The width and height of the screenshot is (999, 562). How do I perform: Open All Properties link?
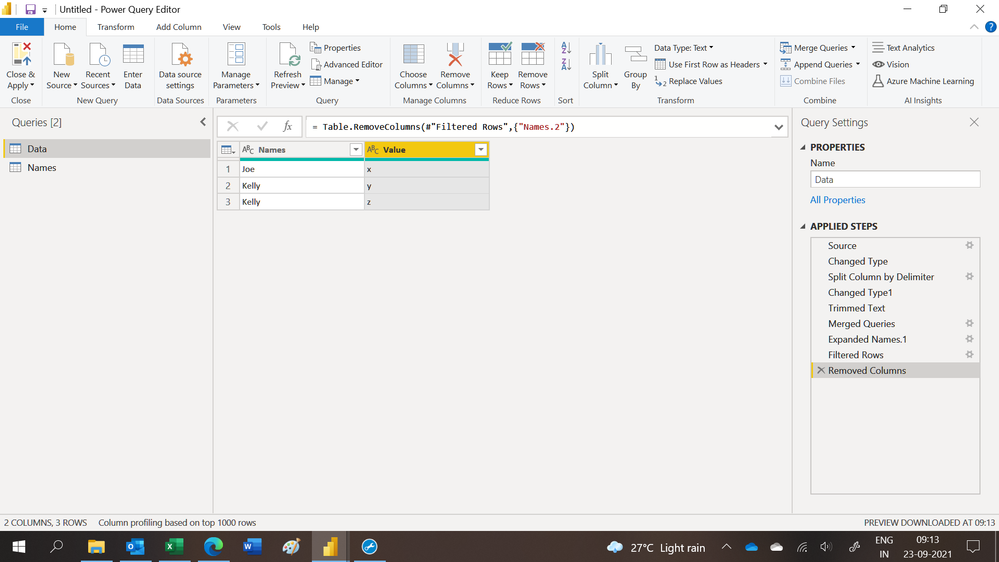[837, 199]
